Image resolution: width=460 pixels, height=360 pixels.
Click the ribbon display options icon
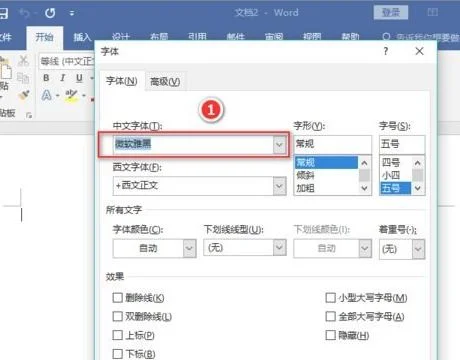tap(433, 13)
